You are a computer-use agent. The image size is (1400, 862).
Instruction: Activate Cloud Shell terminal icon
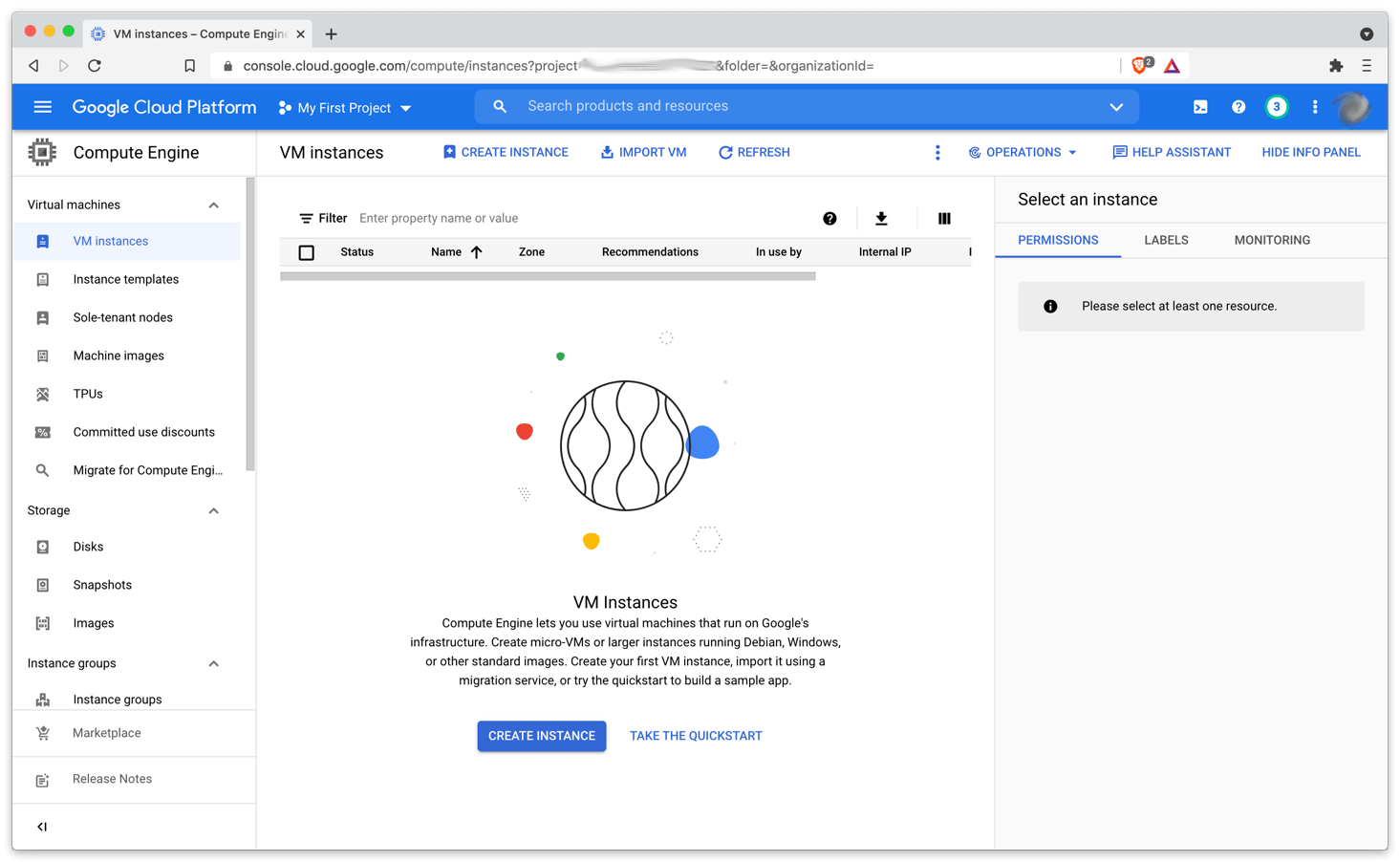(1200, 107)
